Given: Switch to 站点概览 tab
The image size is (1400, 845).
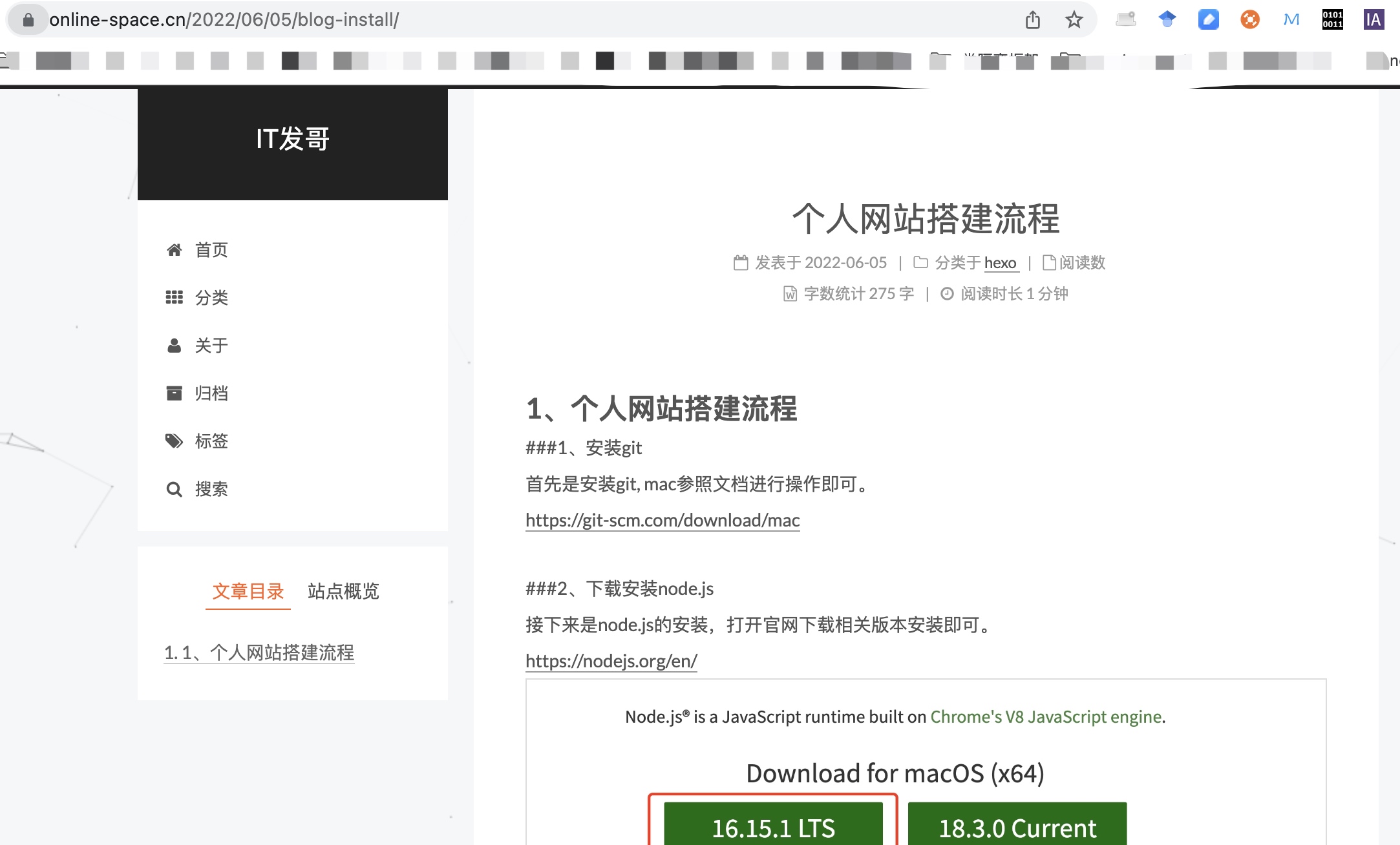Looking at the screenshot, I should click(343, 591).
